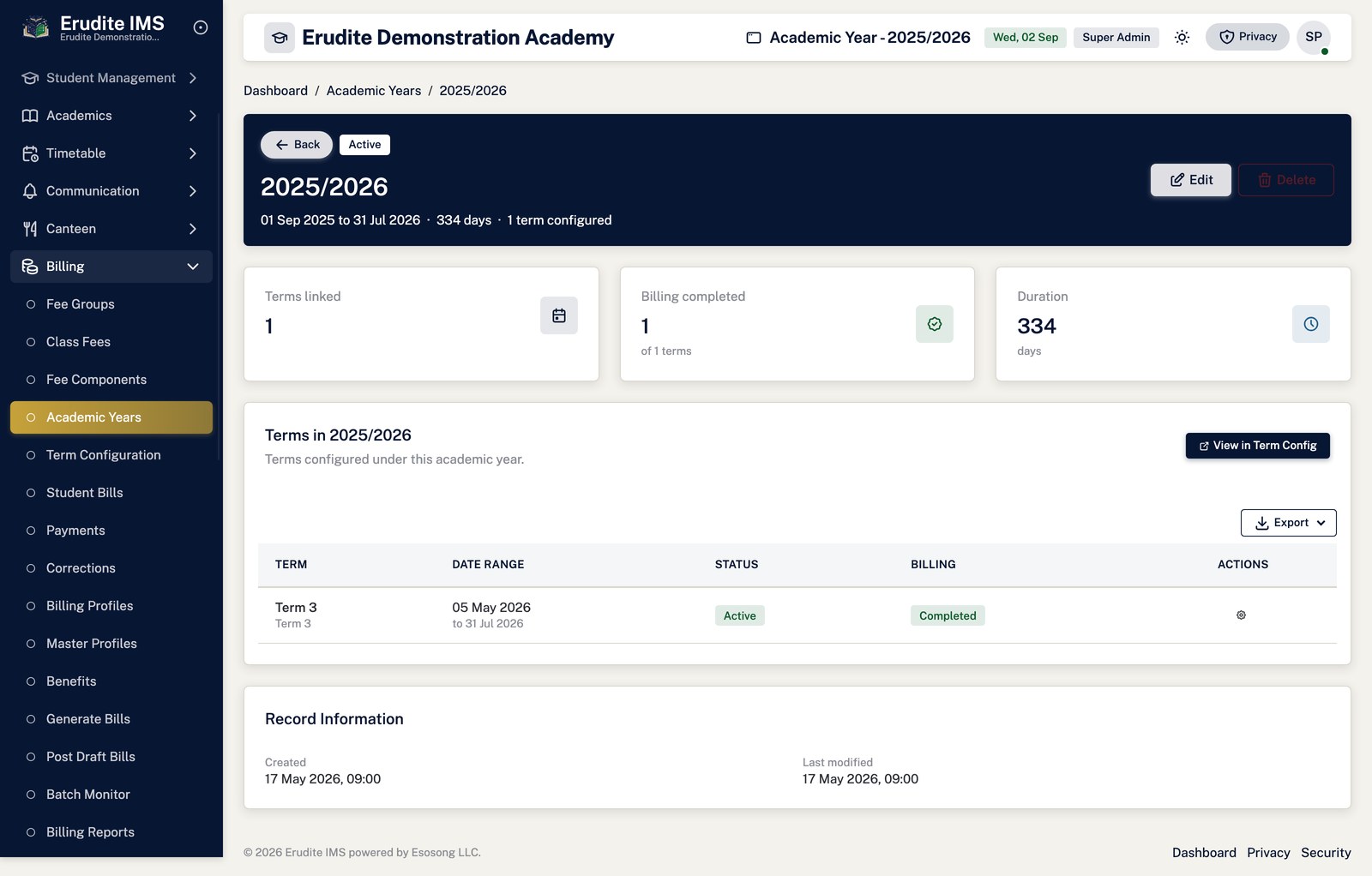Expand Canteen menu chevron

click(x=193, y=229)
